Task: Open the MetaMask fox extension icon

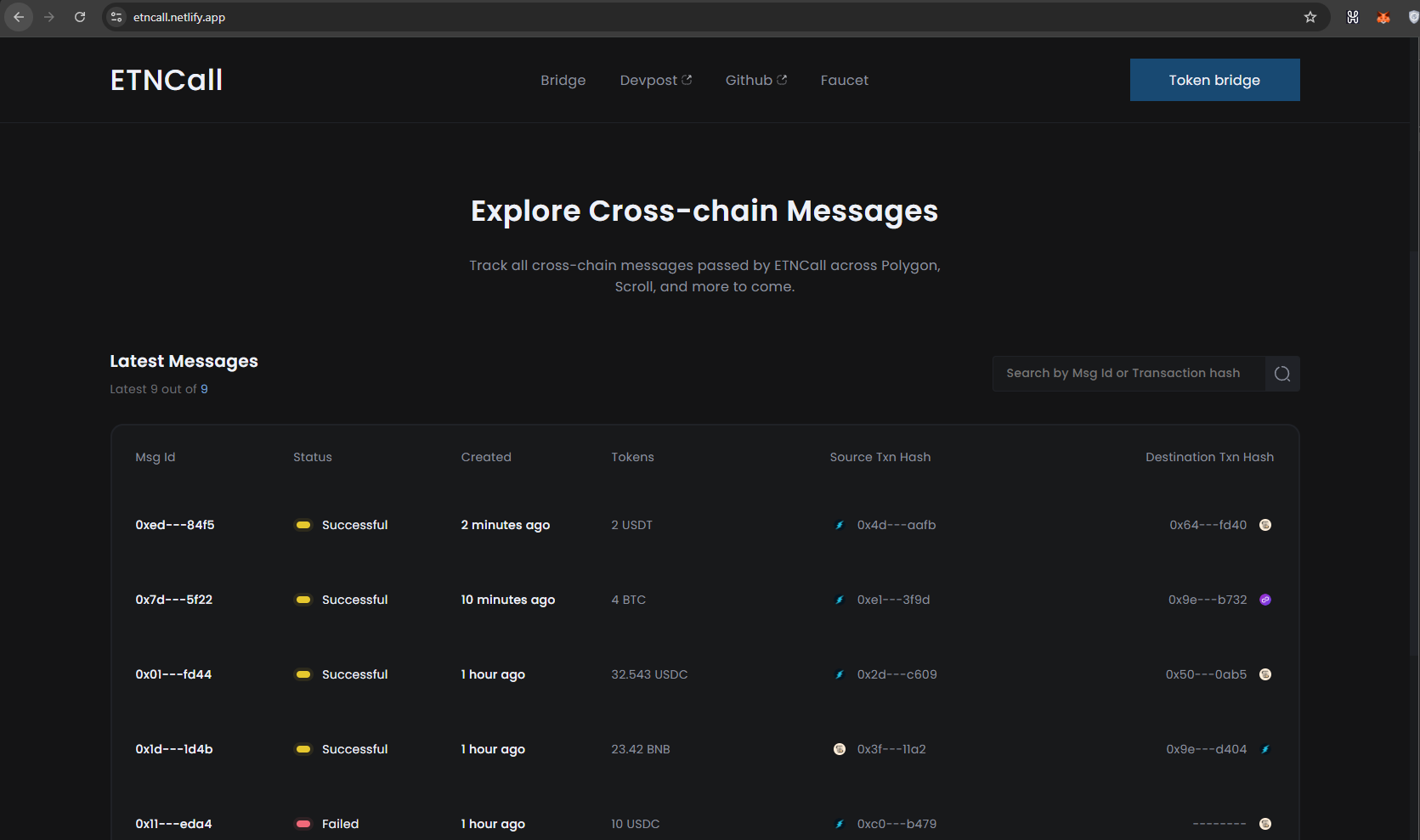Action: point(1383,17)
